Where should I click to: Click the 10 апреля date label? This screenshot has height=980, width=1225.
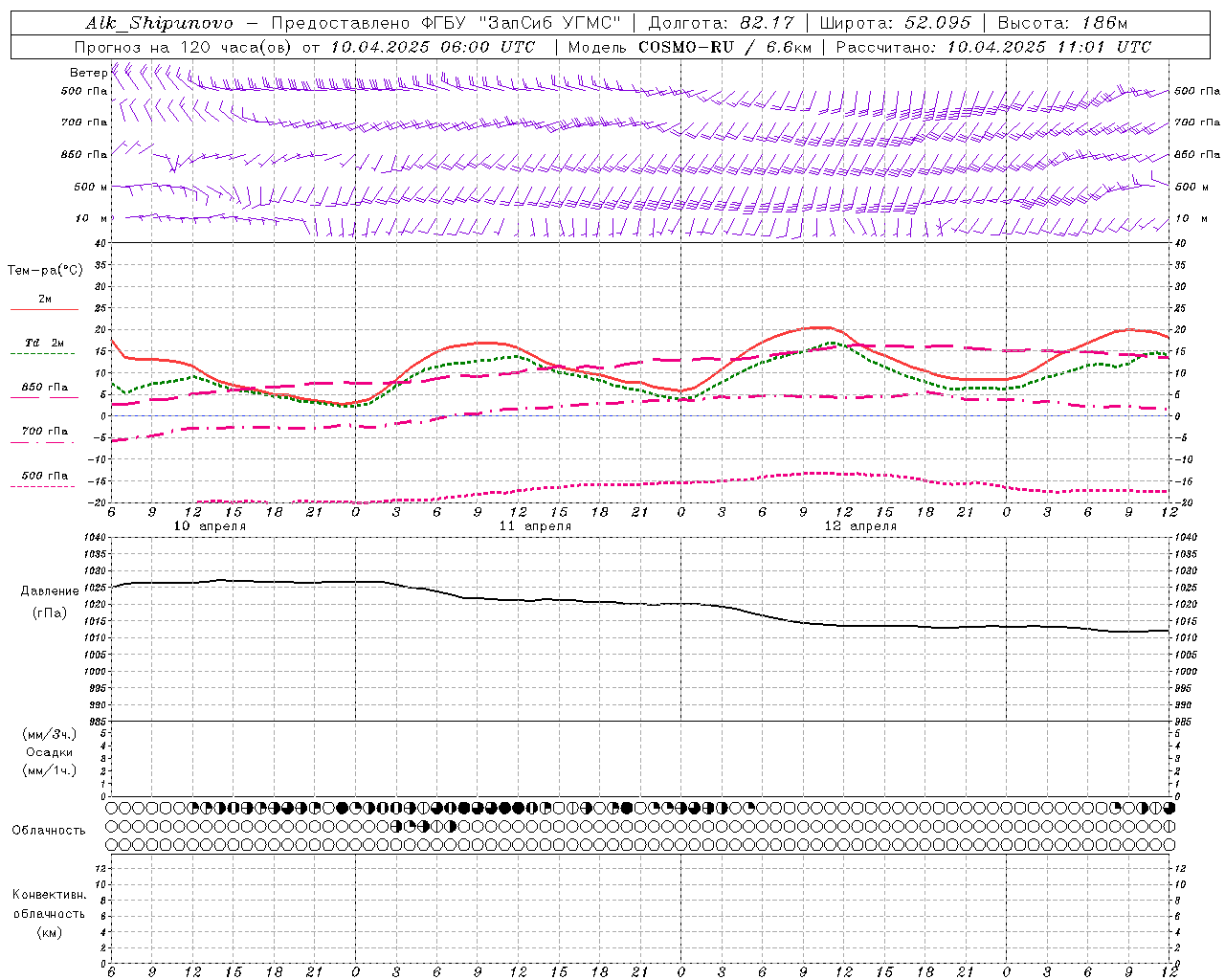[210, 526]
